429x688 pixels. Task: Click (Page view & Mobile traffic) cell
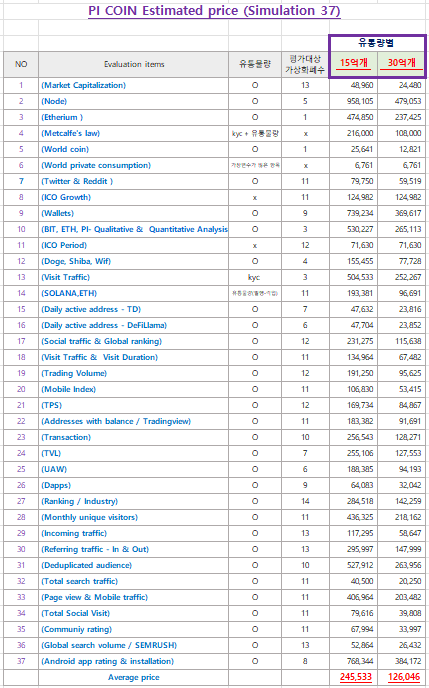pyautogui.click(x=134, y=598)
